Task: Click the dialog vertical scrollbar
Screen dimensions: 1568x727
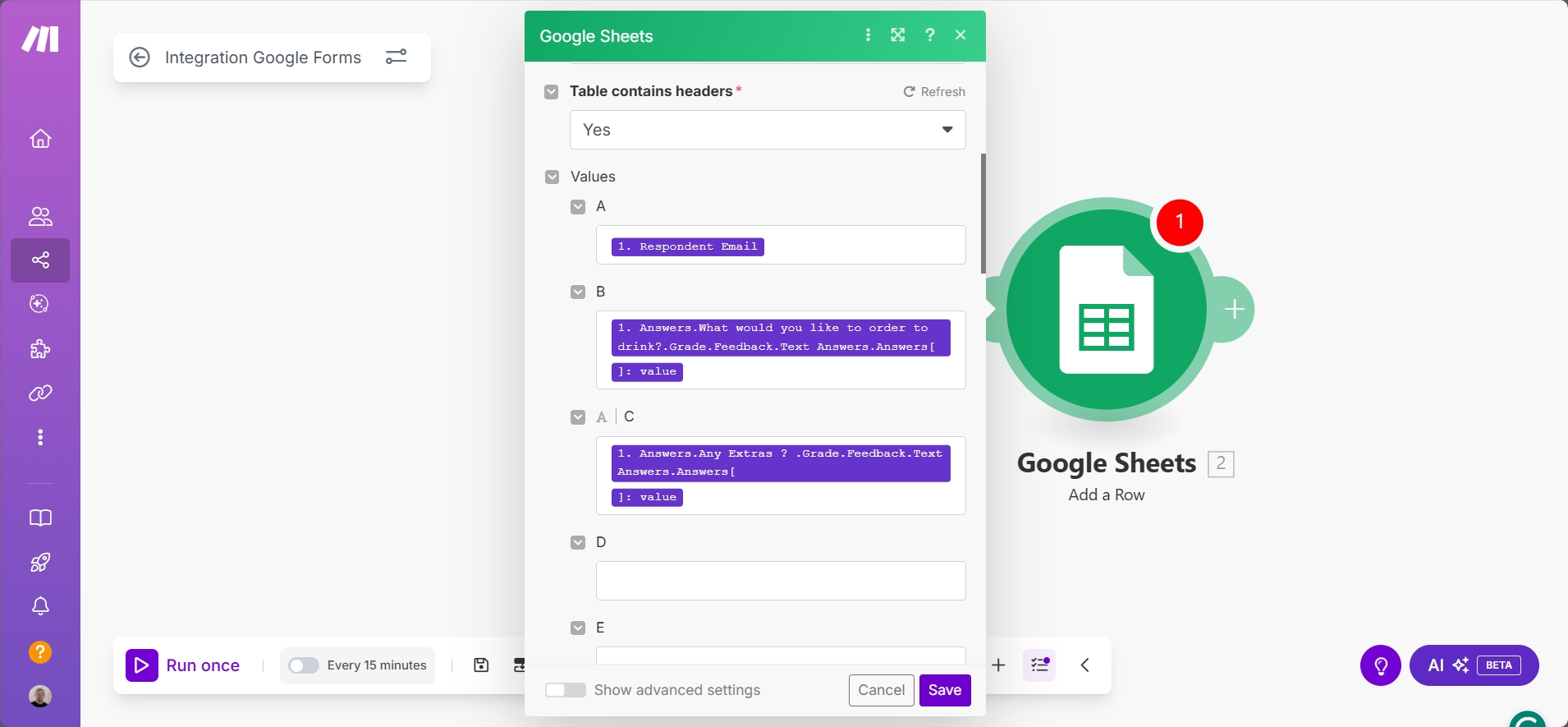Action: [983, 214]
